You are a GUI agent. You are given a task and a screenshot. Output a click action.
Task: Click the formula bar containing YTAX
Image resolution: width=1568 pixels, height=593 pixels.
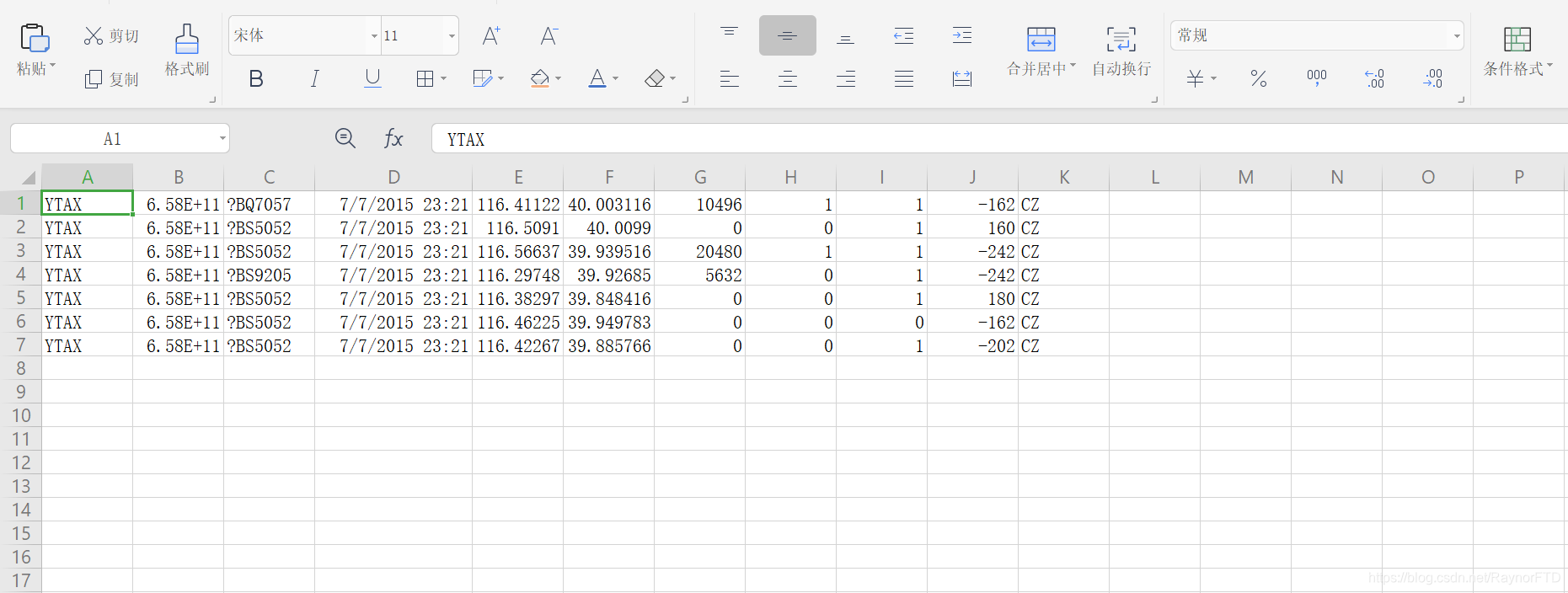coord(999,139)
